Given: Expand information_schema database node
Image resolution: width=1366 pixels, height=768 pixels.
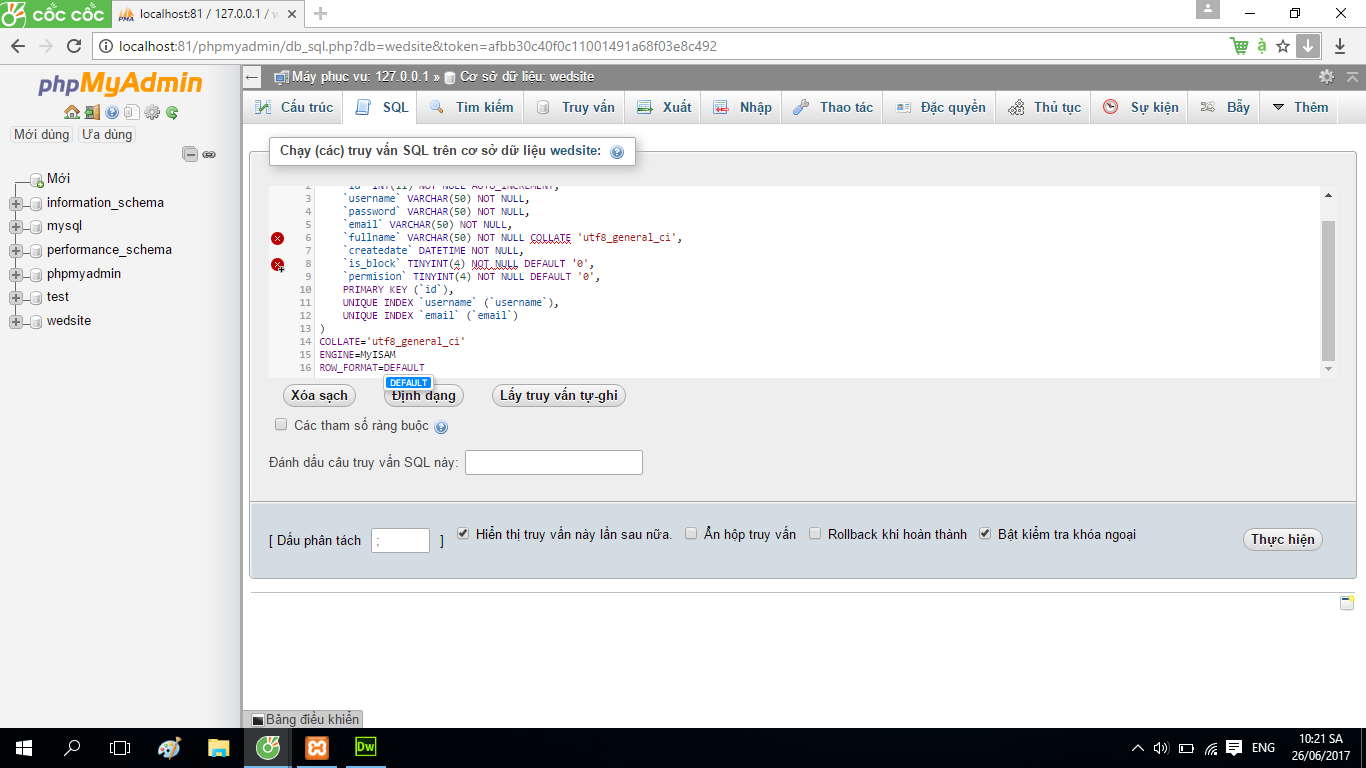Looking at the screenshot, I should coord(16,203).
